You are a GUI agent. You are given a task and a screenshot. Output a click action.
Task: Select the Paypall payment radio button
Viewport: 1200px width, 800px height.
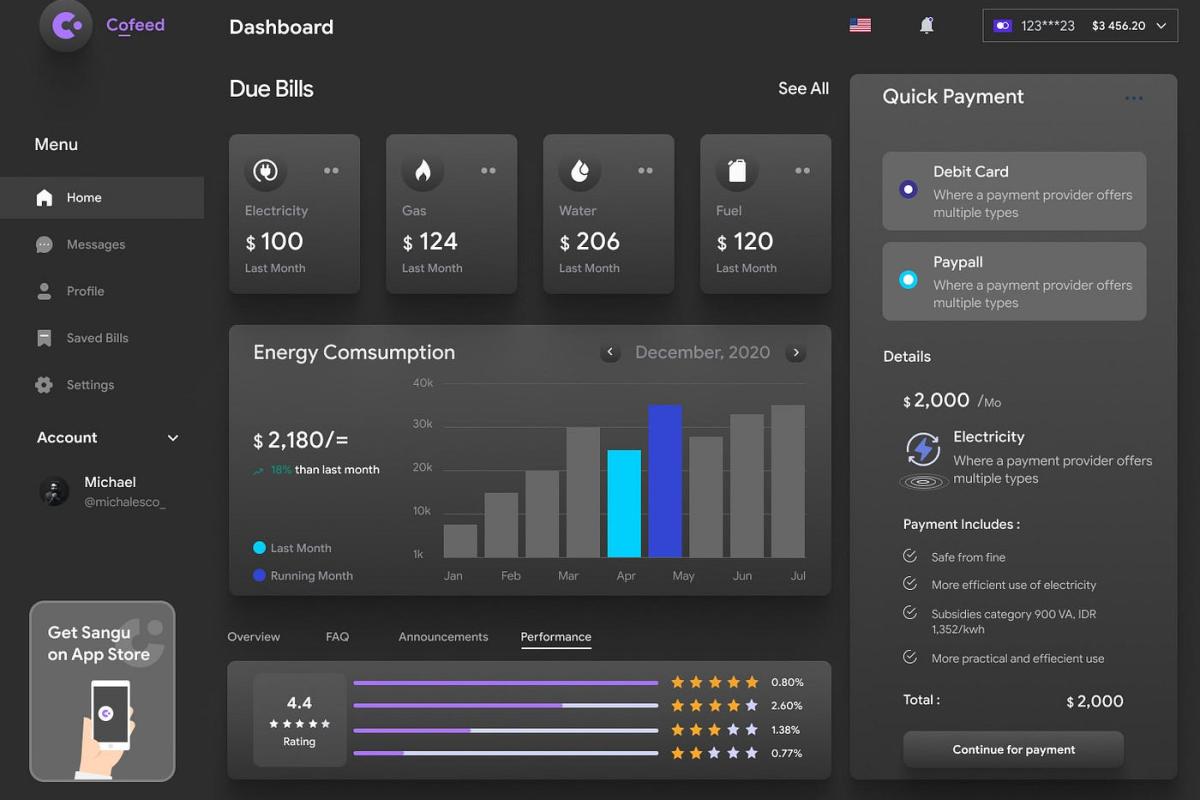[x=908, y=280]
